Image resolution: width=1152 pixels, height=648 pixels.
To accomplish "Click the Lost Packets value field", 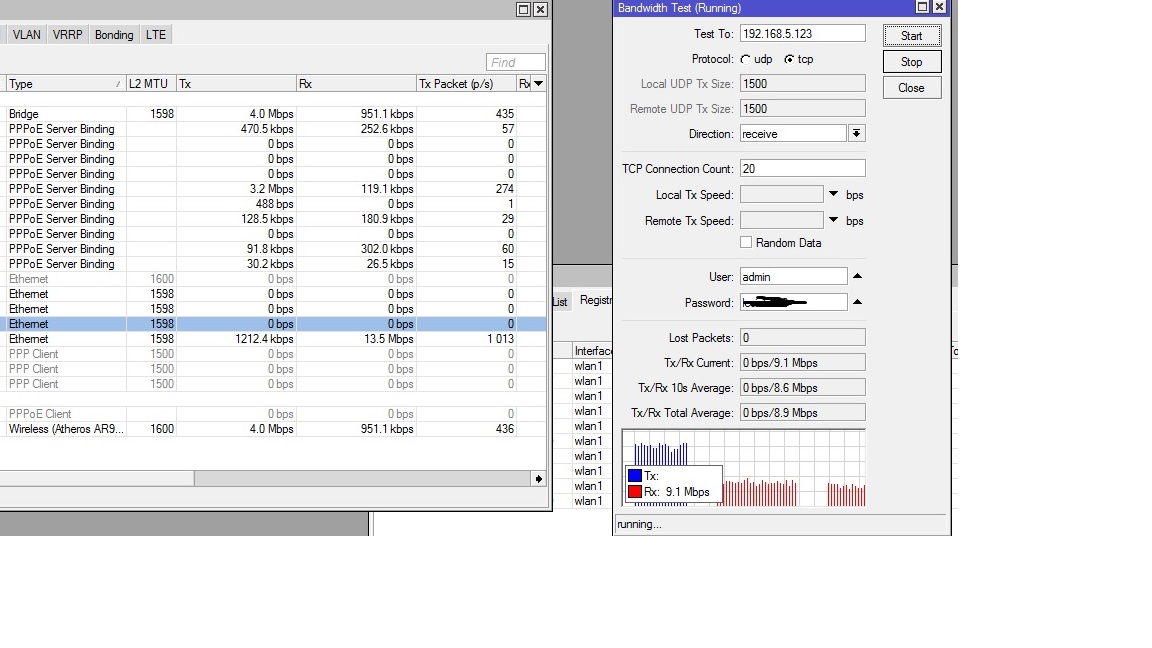I will tap(802, 338).
